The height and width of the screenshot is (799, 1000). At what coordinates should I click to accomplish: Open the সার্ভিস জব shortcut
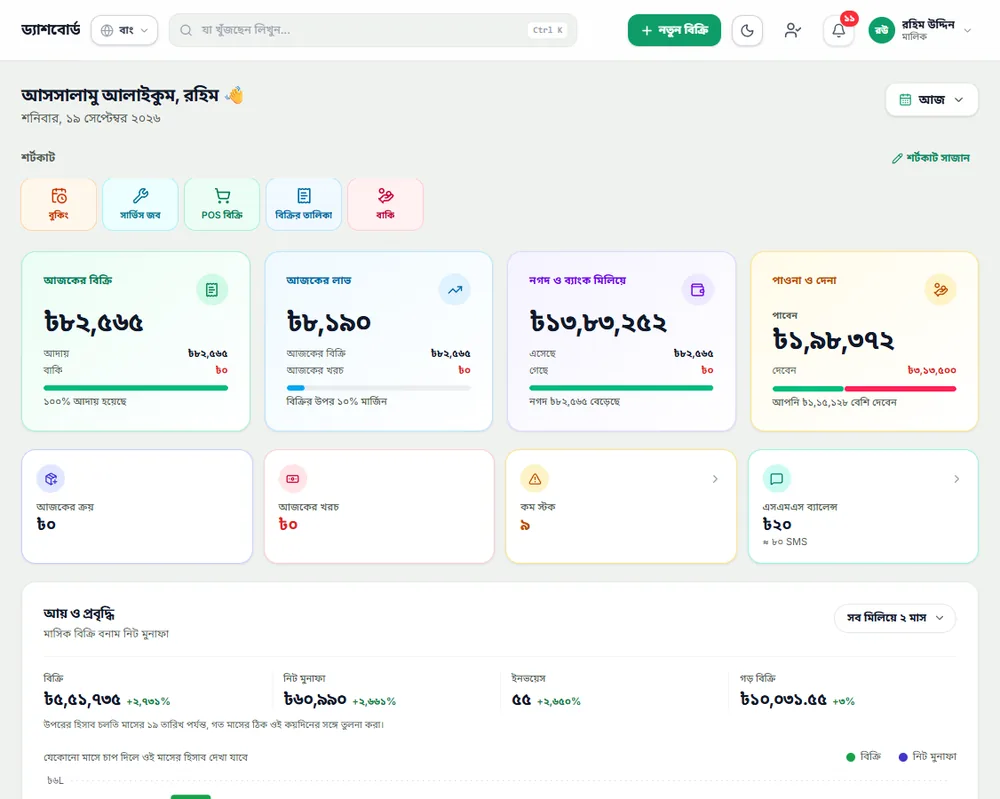(140, 204)
